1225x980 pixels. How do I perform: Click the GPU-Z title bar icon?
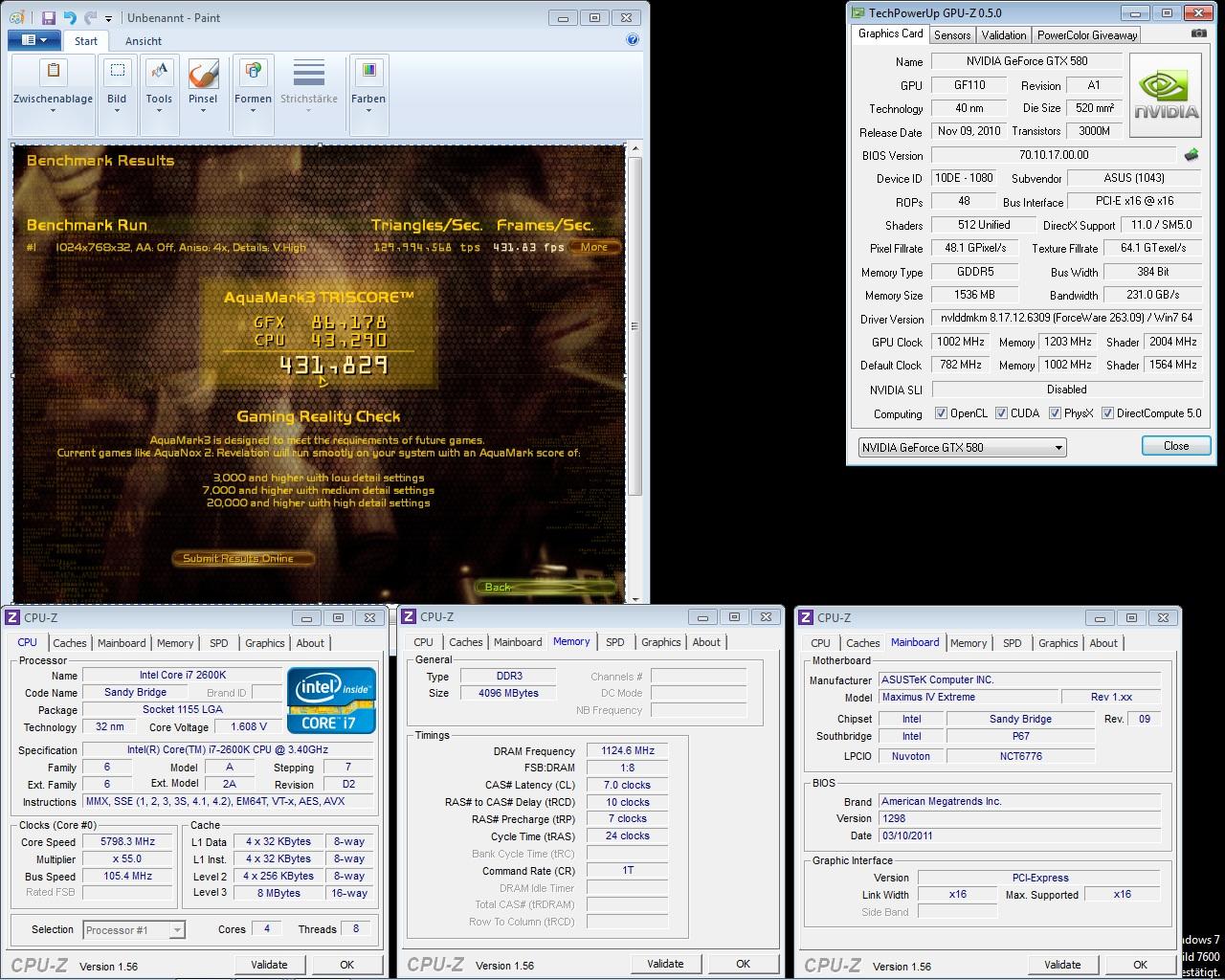pos(858,12)
